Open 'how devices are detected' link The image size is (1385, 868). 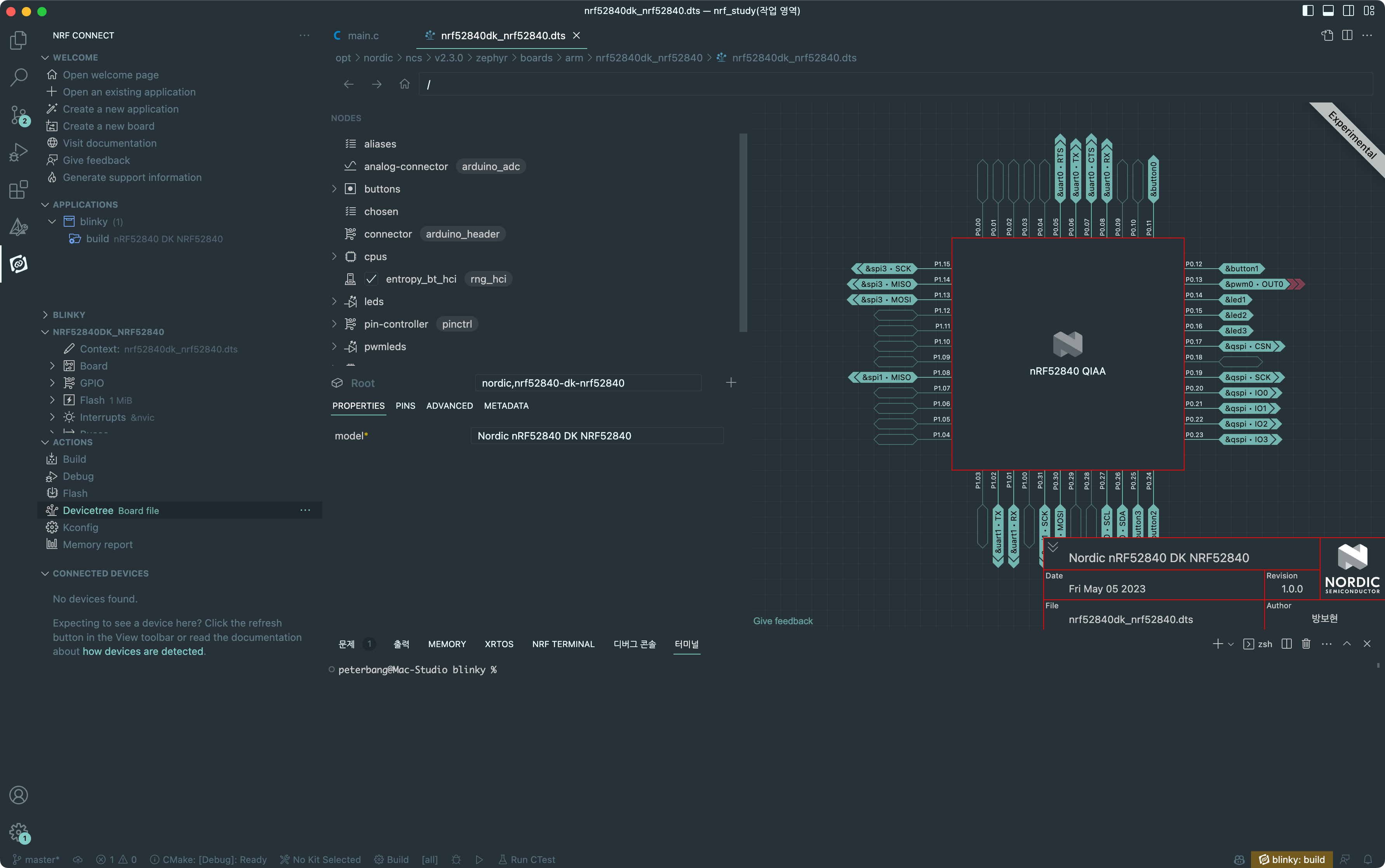143,651
